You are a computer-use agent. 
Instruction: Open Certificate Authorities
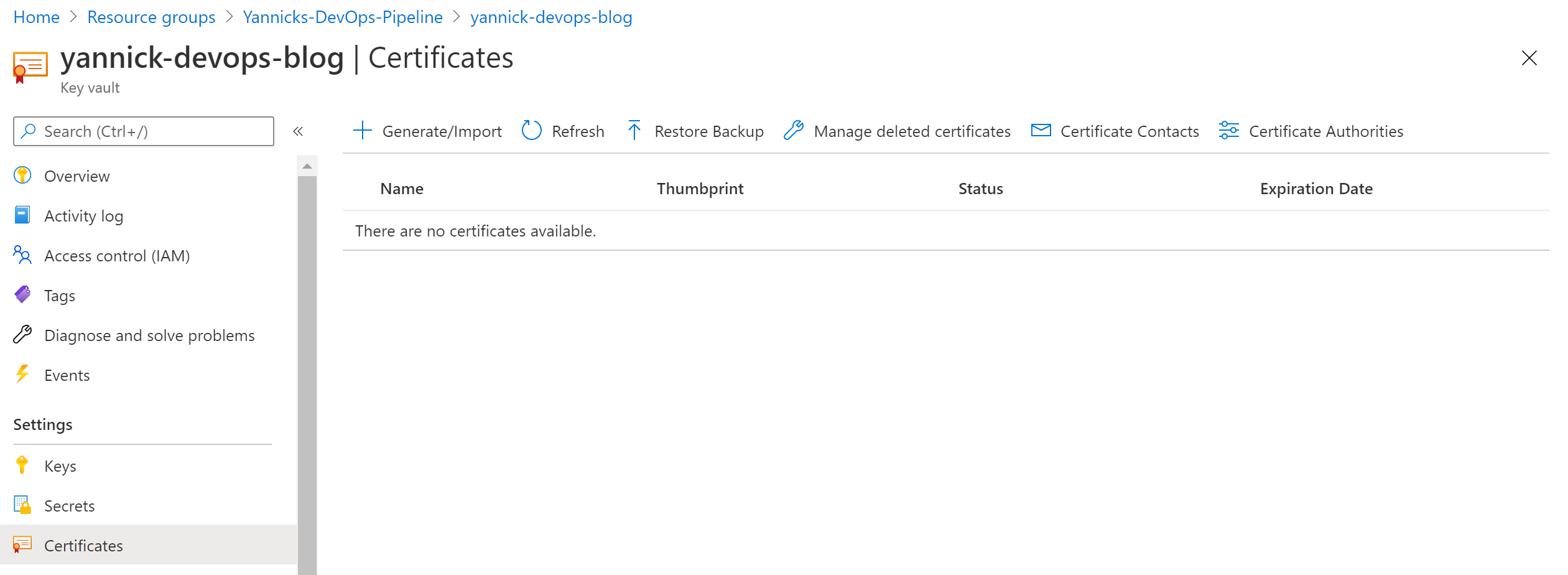[1311, 131]
